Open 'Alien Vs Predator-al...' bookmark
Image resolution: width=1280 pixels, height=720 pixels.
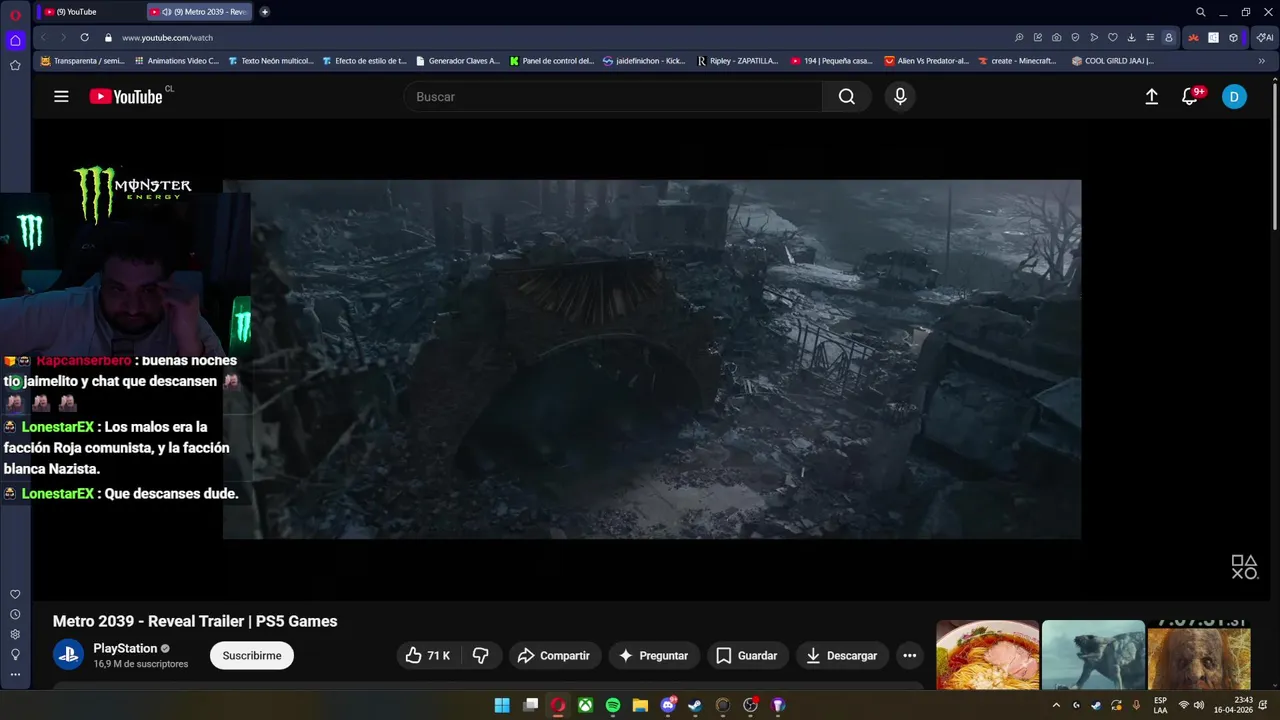(x=926, y=61)
